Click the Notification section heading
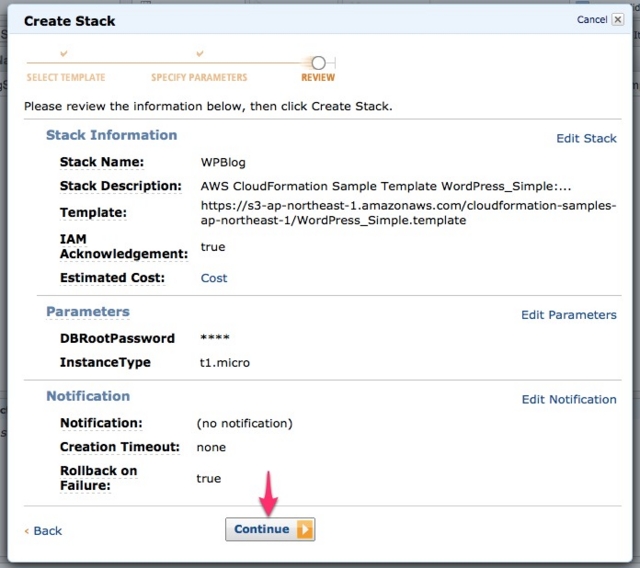The height and width of the screenshot is (568, 640). (x=88, y=396)
